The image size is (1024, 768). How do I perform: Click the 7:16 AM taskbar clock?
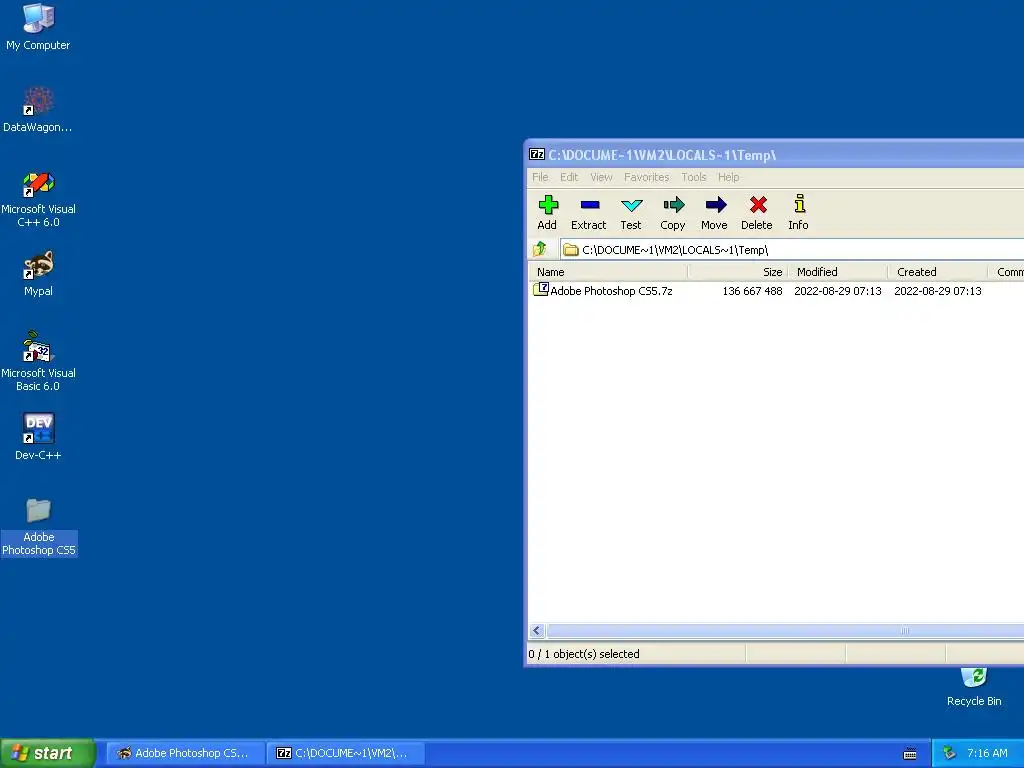click(987, 754)
